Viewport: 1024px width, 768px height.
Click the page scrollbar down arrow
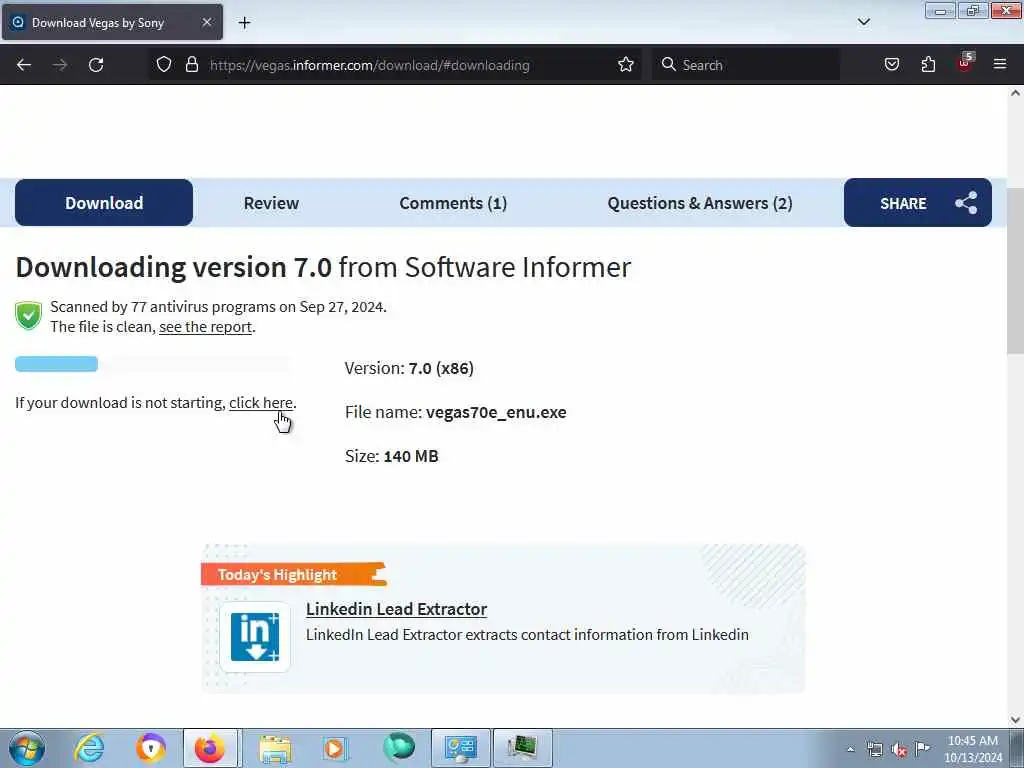(1015, 720)
